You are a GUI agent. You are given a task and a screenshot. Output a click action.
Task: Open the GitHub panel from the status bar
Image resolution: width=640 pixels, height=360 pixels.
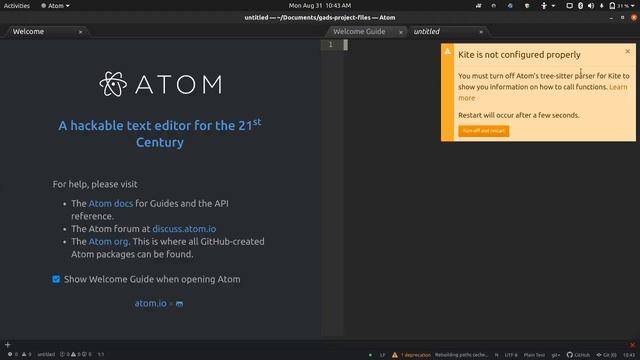pyautogui.click(x=578, y=355)
